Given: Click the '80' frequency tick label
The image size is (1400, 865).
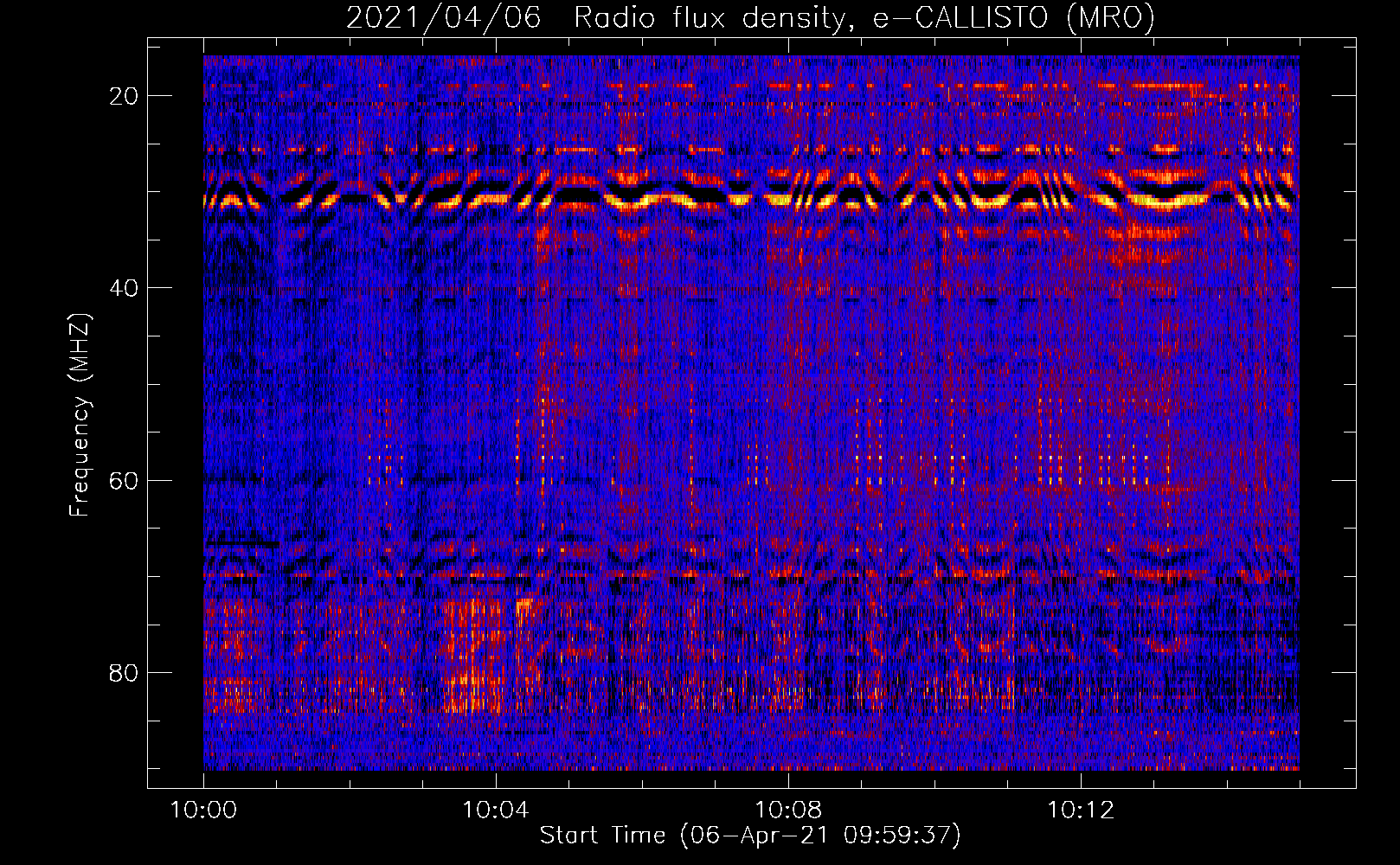Looking at the screenshot, I should tap(124, 672).
